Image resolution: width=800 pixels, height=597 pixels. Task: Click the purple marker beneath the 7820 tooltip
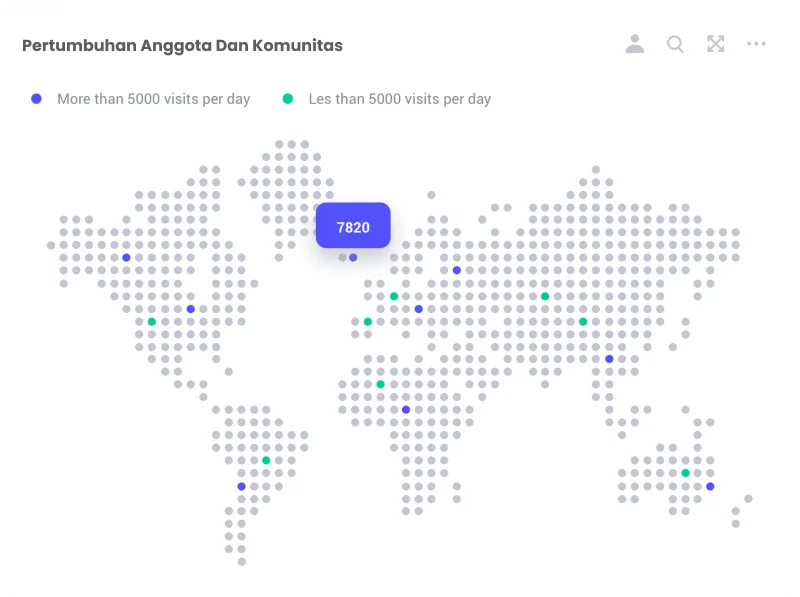point(353,258)
